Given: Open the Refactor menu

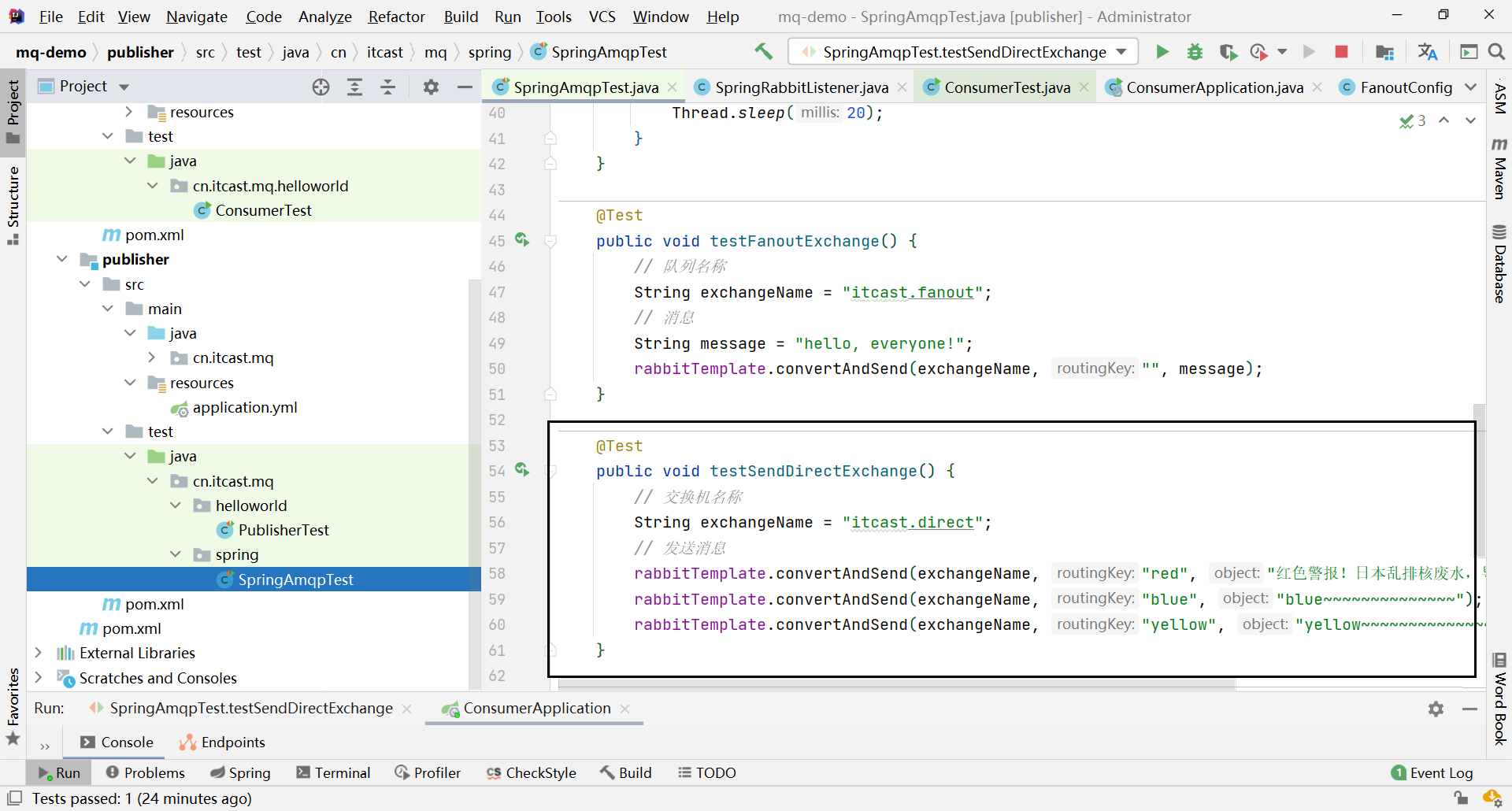Looking at the screenshot, I should [x=396, y=17].
